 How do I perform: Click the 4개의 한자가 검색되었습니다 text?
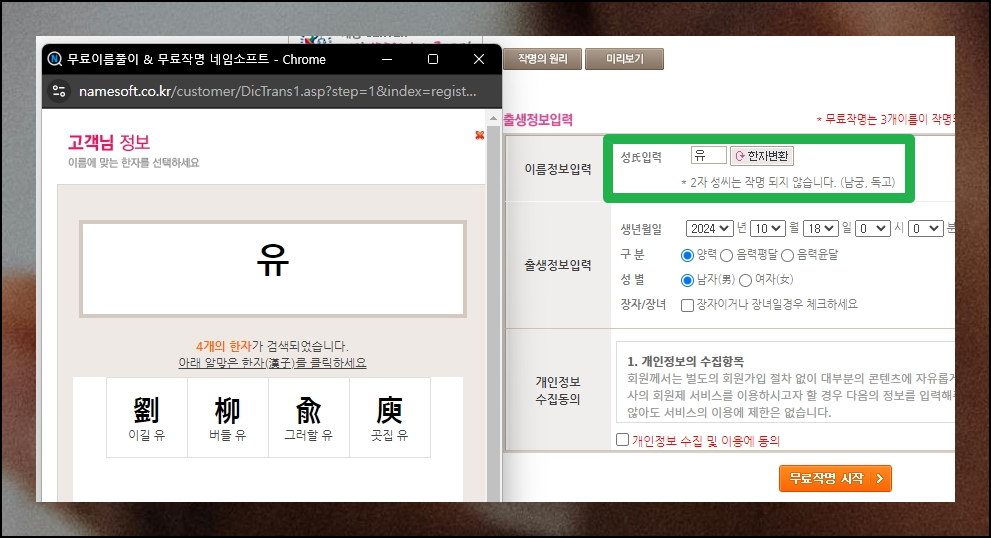(272, 346)
